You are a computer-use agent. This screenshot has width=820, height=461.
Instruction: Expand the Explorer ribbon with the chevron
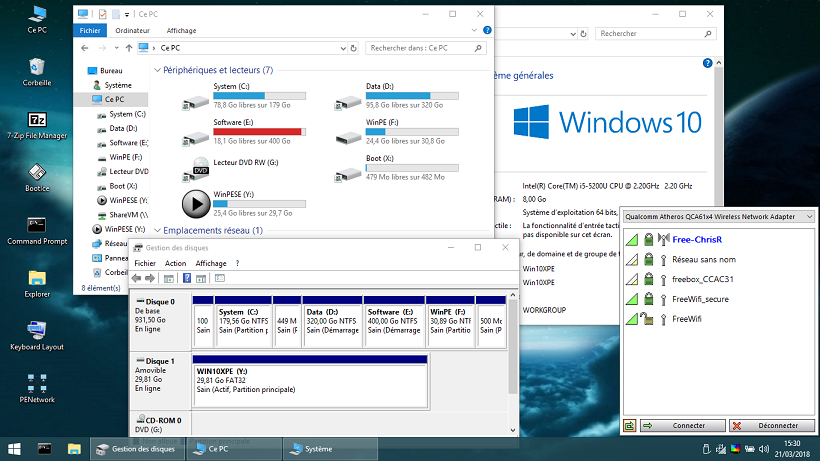[x=474, y=31]
